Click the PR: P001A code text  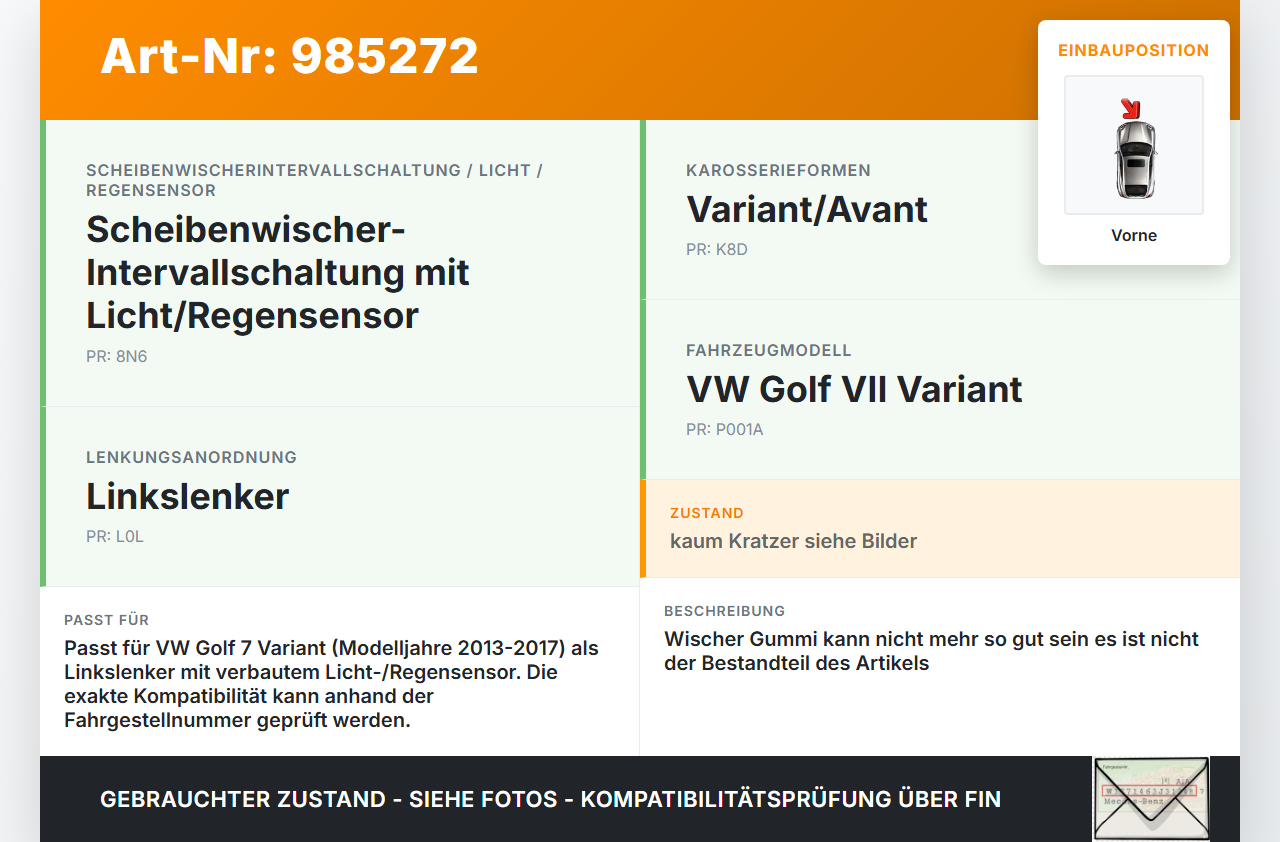[x=724, y=429]
